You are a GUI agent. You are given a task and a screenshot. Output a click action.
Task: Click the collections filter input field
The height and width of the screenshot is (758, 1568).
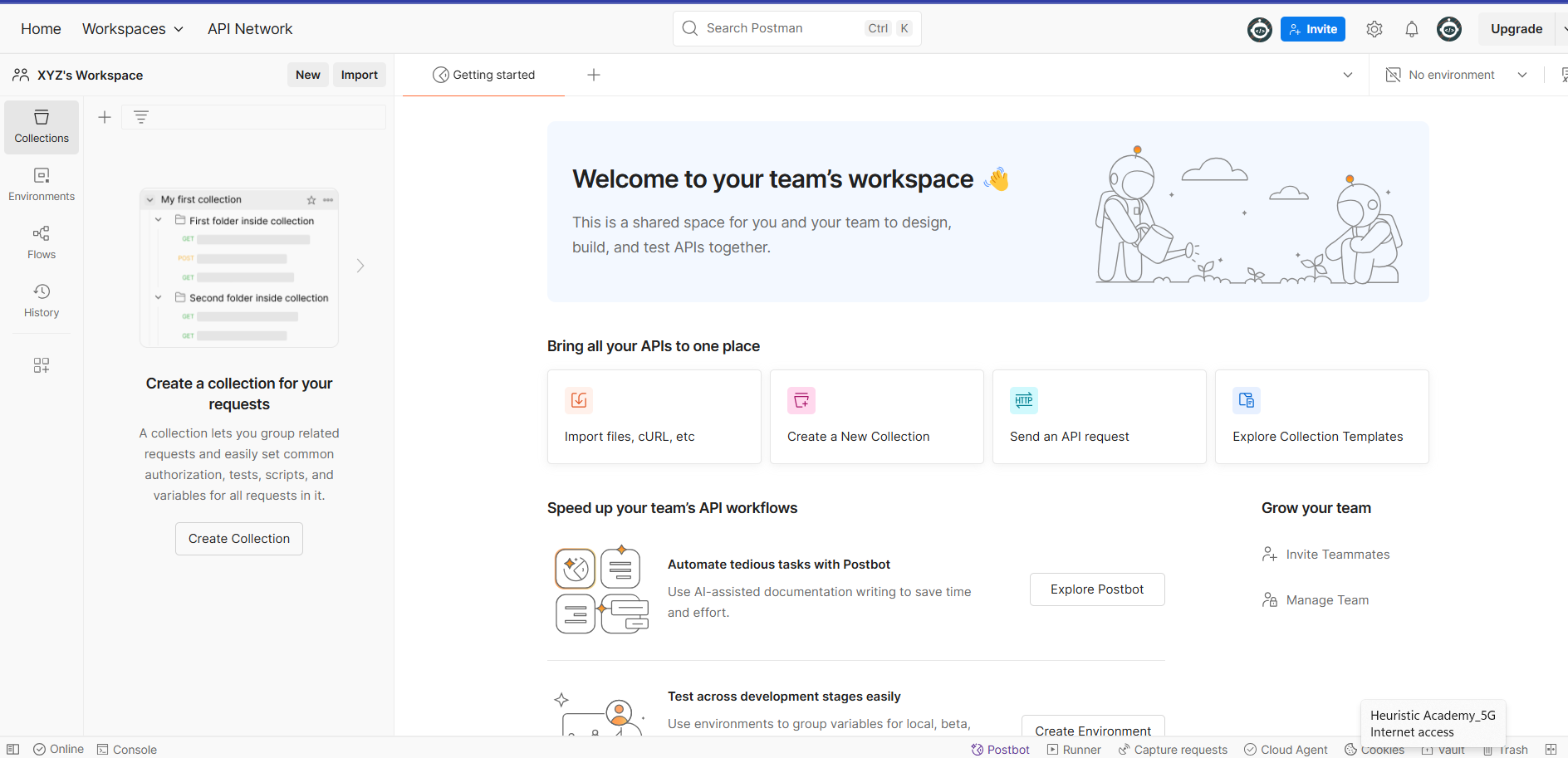[x=254, y=117]
